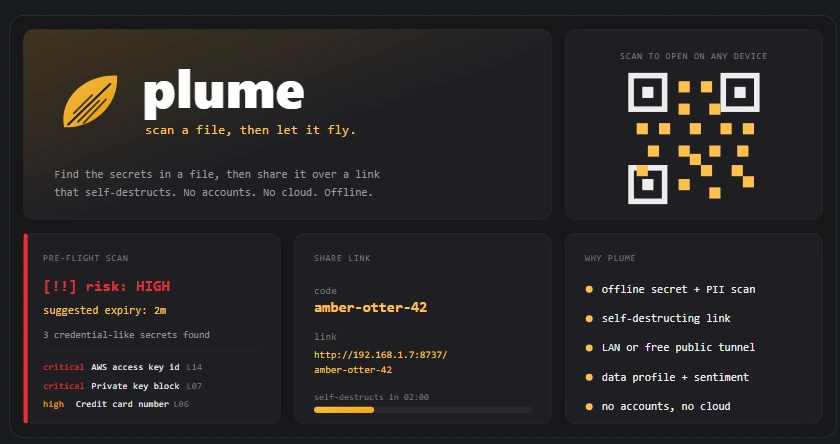Image resolution: width=840 pixels, height=444 pixels.
Task: Click the tagline 'scan a file, then let it fly.'
Action: point(250,130)
